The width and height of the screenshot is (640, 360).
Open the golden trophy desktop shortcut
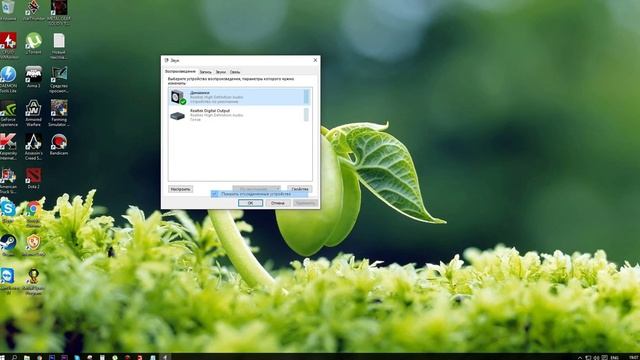tap(33, 280)
